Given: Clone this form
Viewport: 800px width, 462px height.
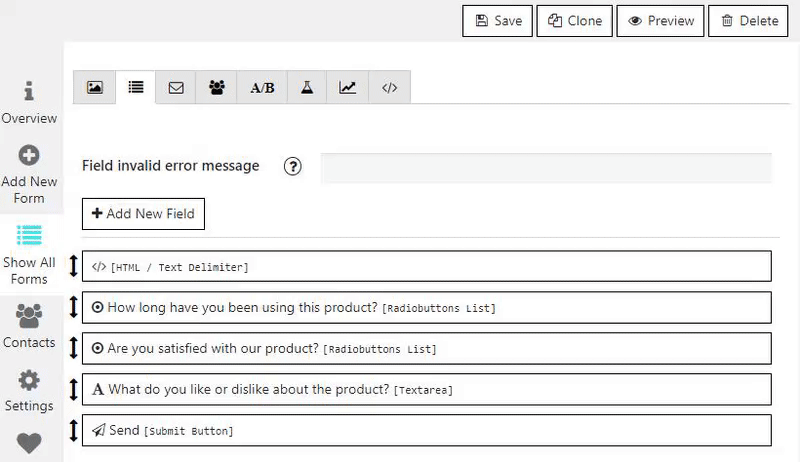Looking at the screenshot, I should (574, 21).
